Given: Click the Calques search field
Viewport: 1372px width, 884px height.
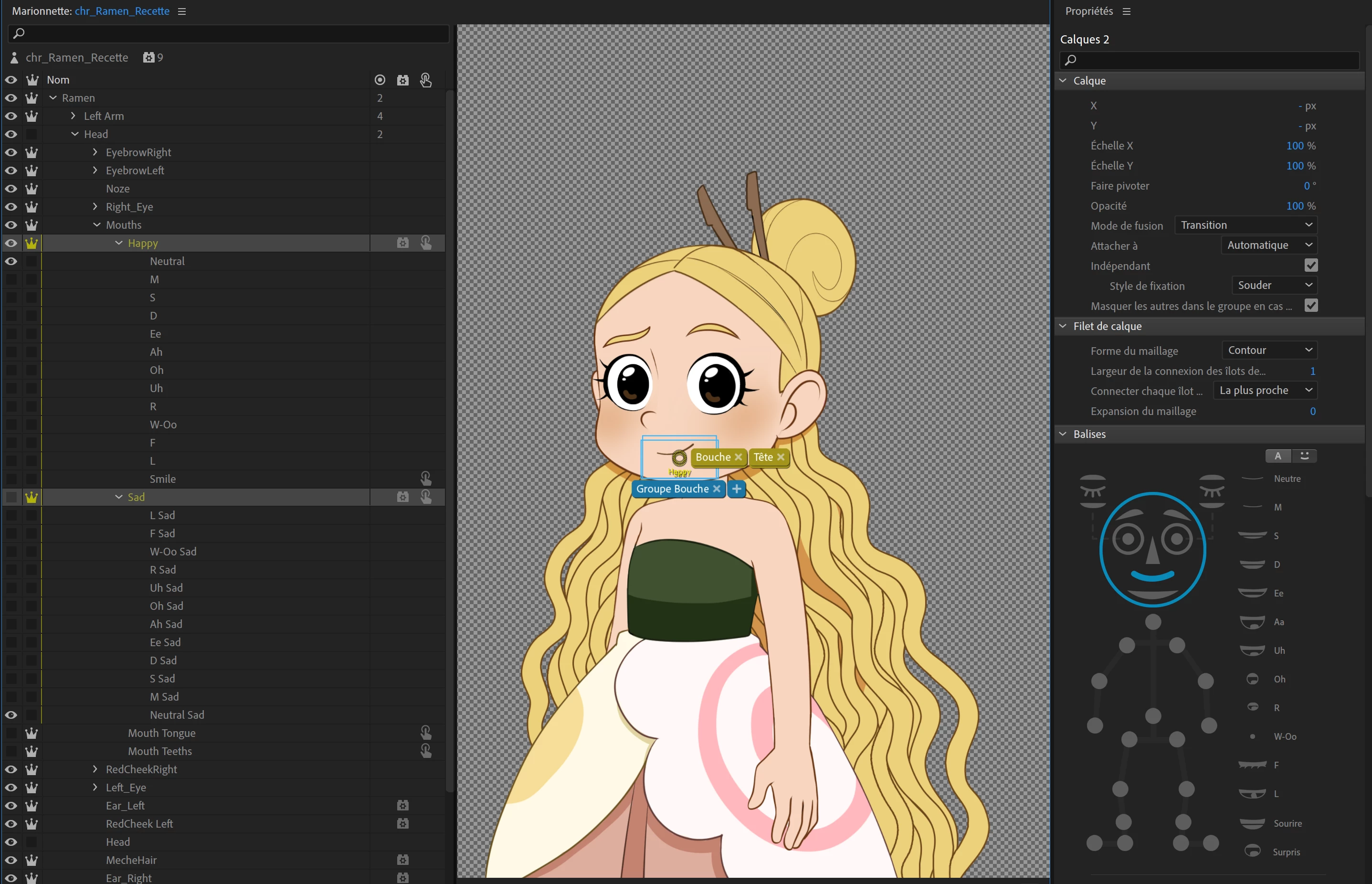Looking at the screenshot, I should (x=1211, y=60).
